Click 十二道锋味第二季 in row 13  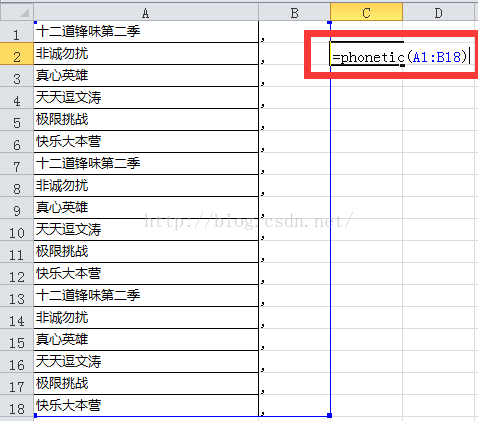88,295
